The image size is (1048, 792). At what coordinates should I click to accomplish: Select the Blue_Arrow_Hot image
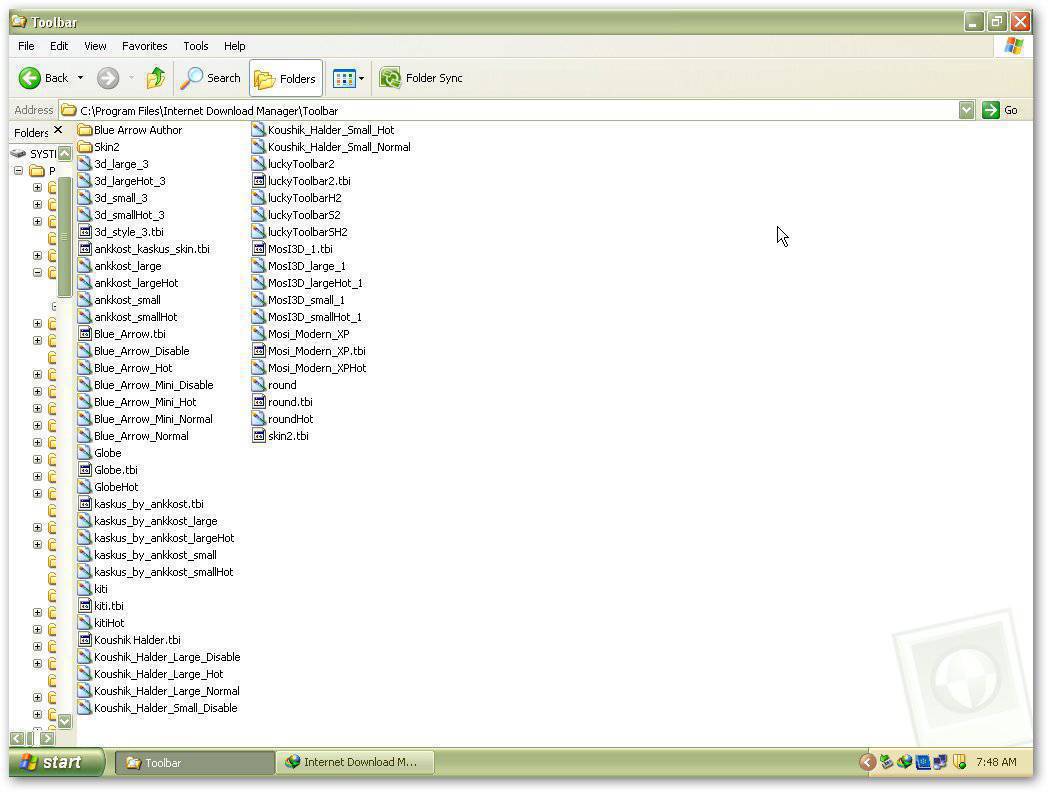(125, 368)
